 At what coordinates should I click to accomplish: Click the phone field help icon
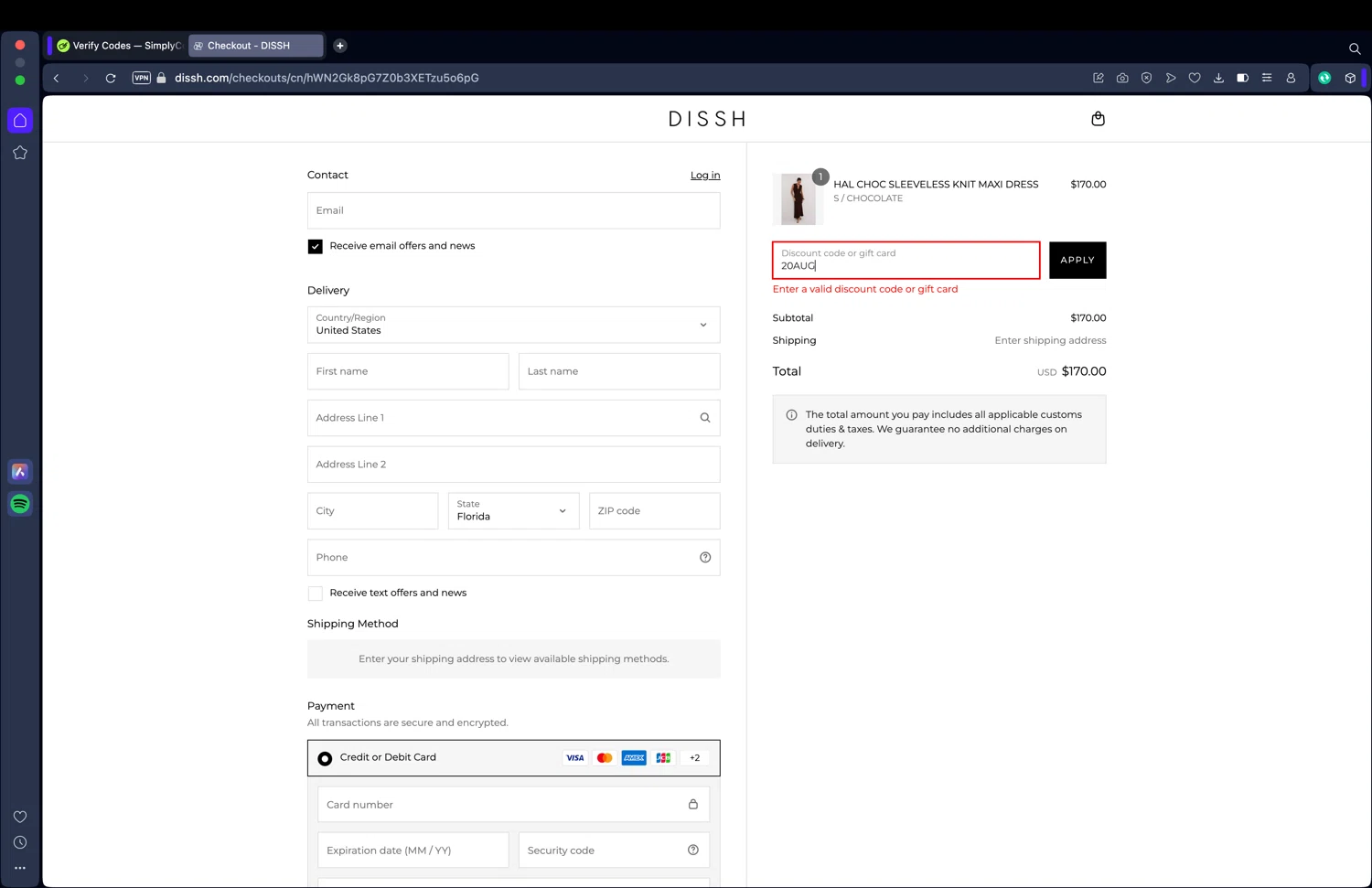point(705,558)
